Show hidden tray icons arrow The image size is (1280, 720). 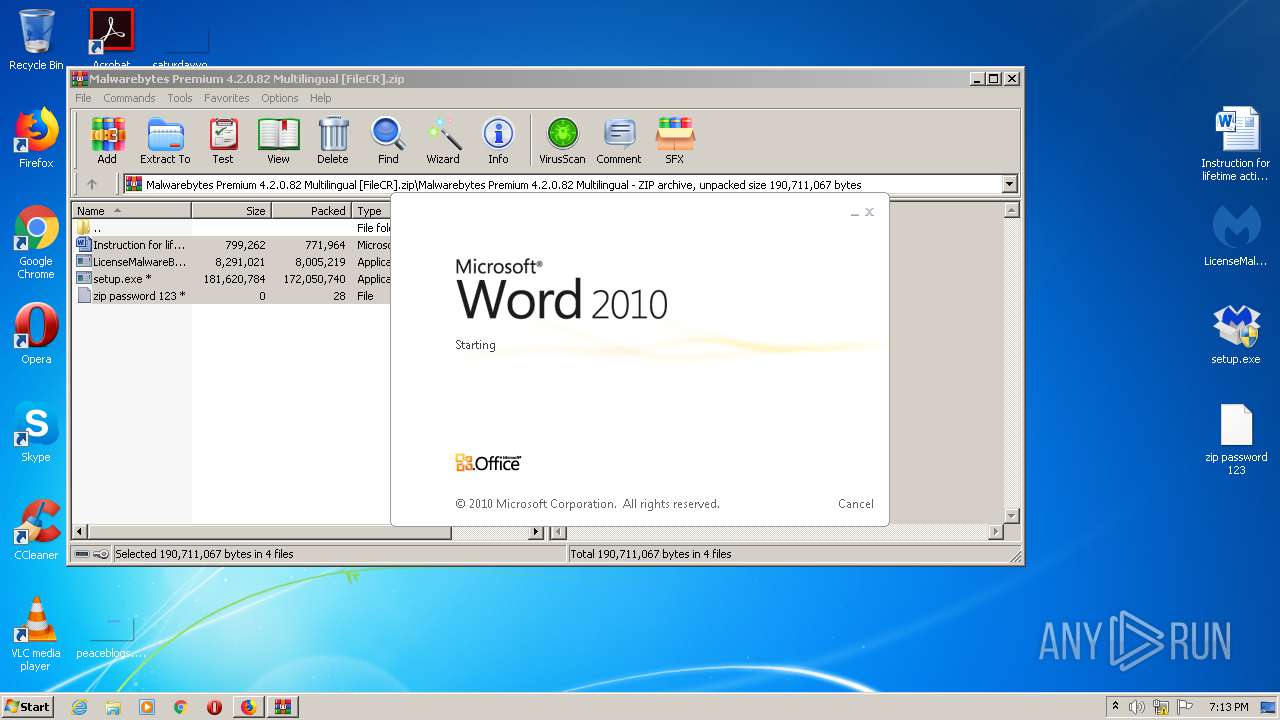pyautogui.click(x=1115, y=707)
